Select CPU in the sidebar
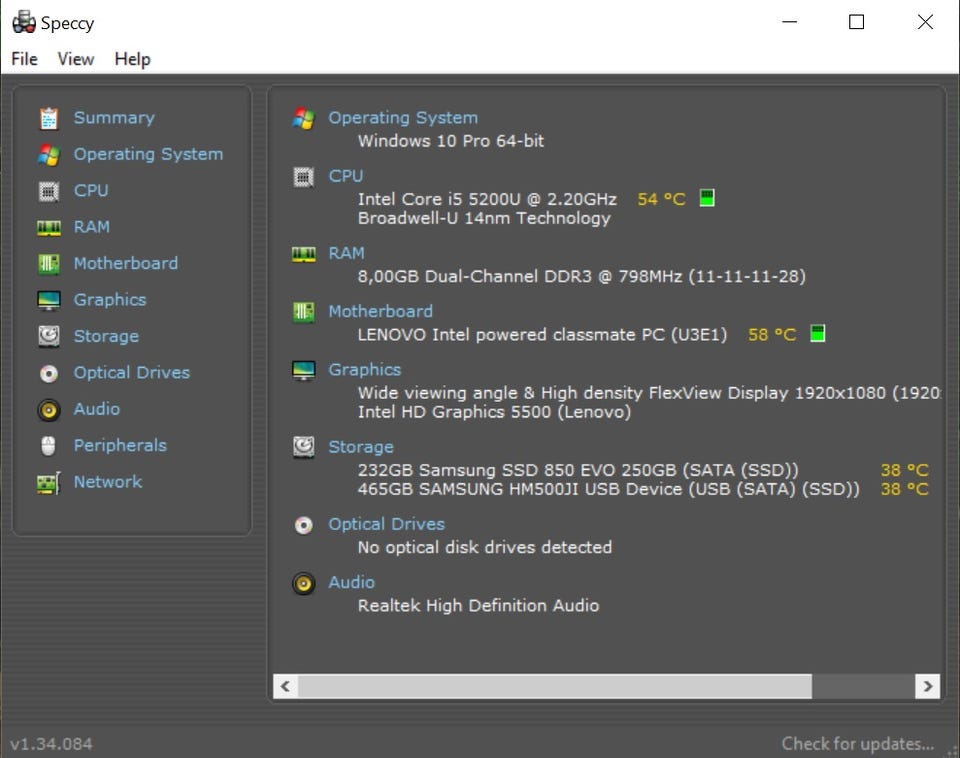Screen dimensions: 960x758 [91, 190]
